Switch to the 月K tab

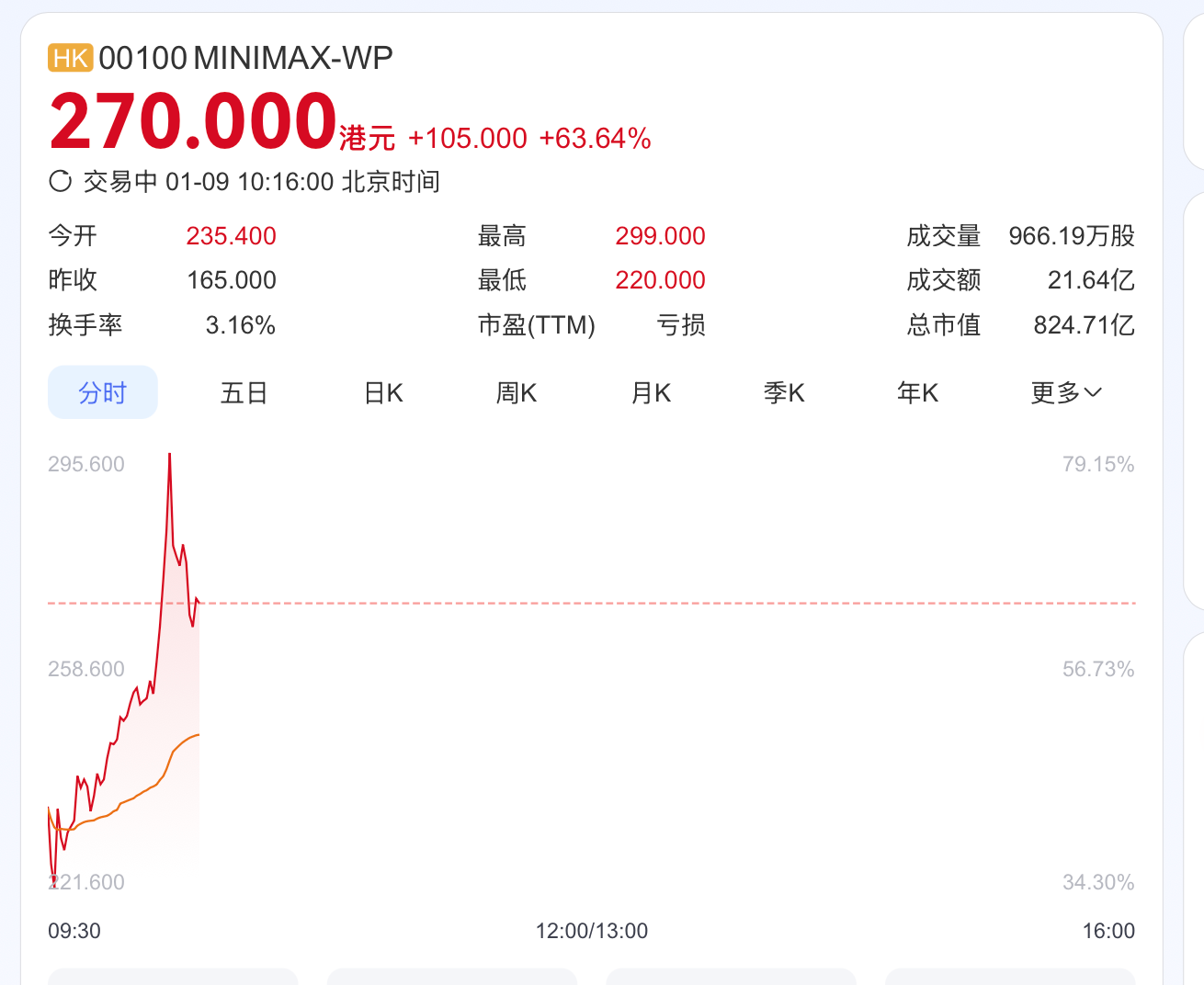point(651,393)
